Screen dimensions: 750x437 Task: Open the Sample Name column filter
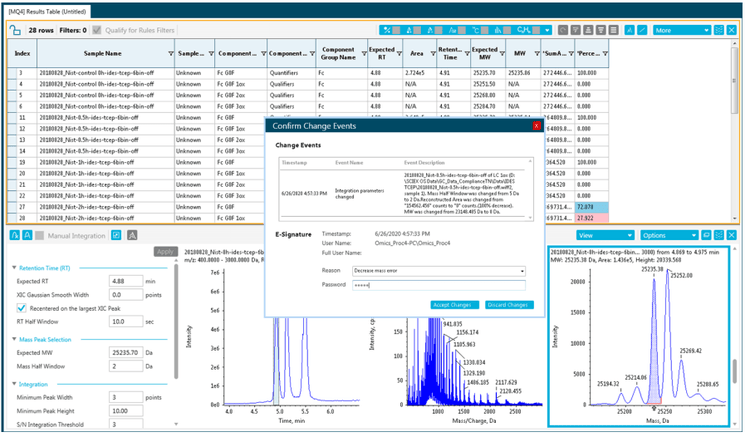[170, 54]
